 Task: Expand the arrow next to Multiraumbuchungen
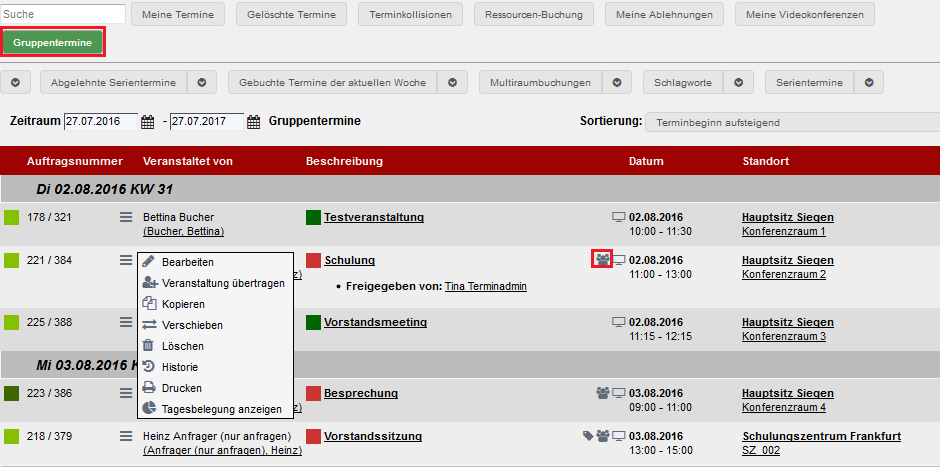(617, 83)
